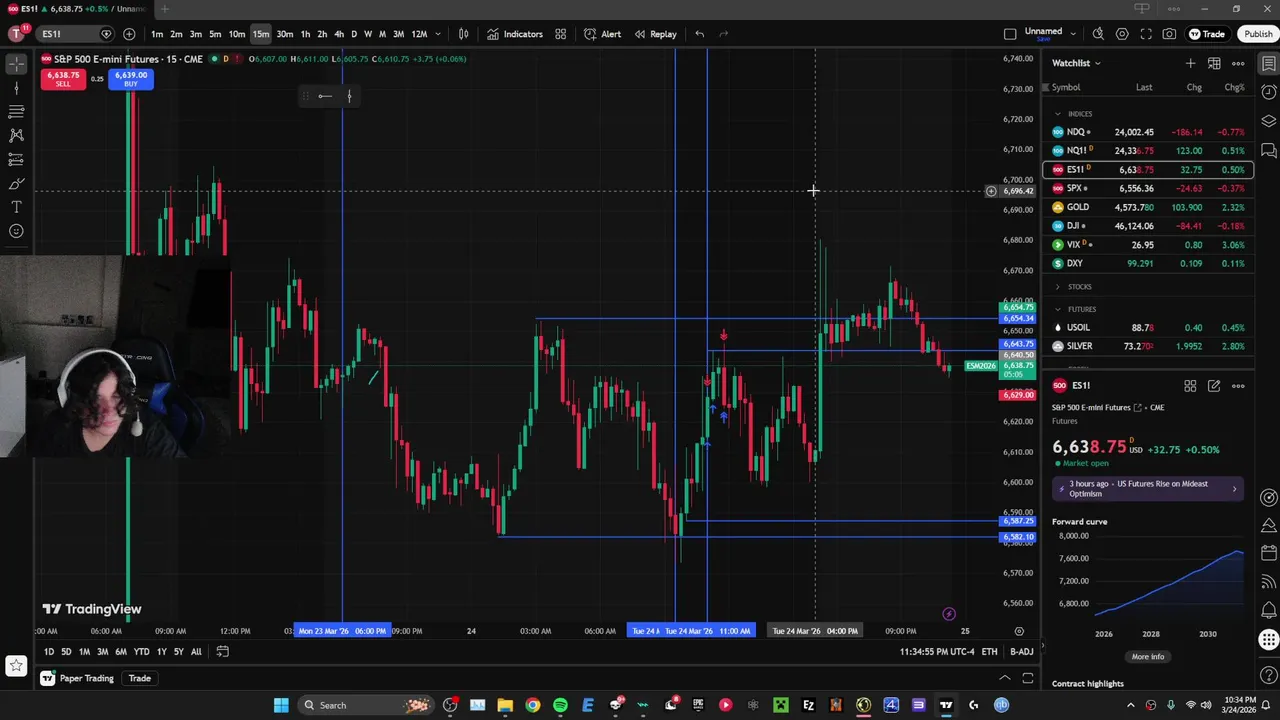Select the text annotation tool
This screenshot has height=720, width=1280.
click(x=16, y=207)
